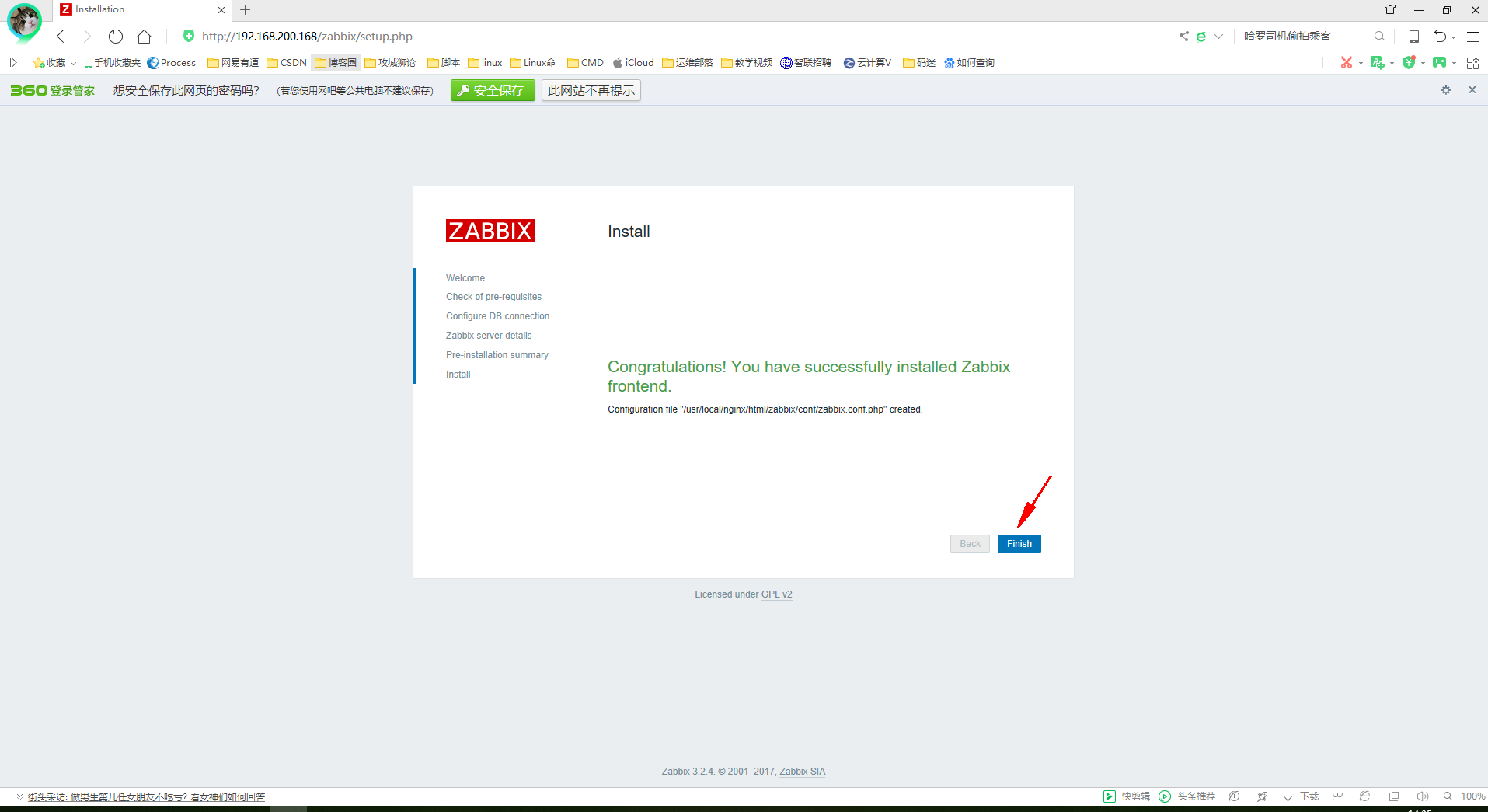Image resolution: width=1488 pixels, height=812 pixels.
Task: Open the 云计算V bookmark
Action: pyautogui.click(x=867, y=63)
